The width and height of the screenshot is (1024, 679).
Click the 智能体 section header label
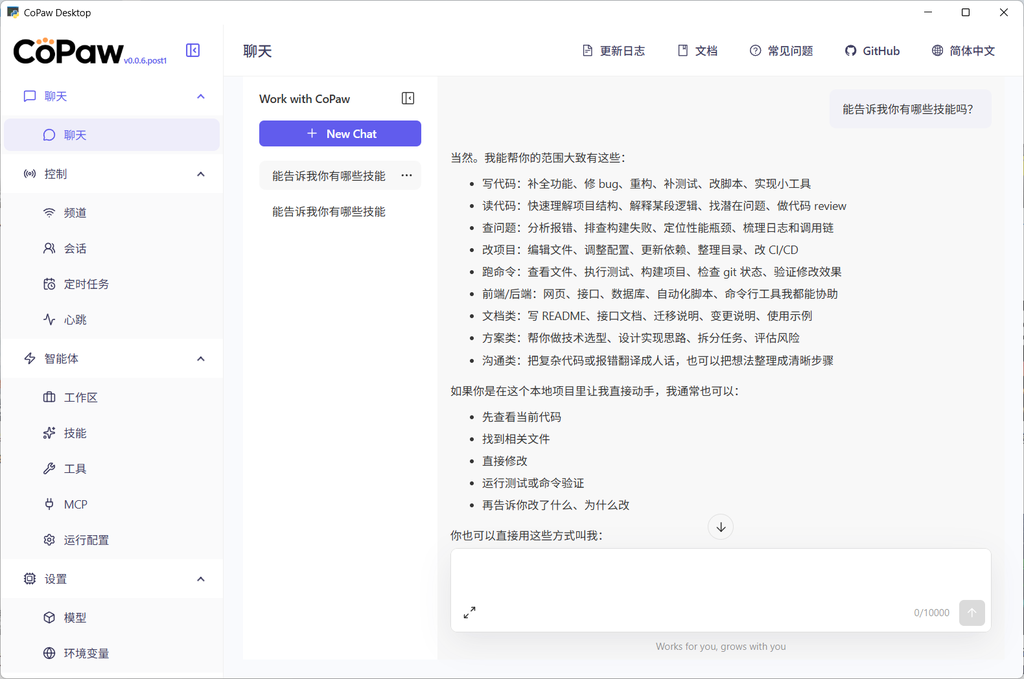(61, 358)
